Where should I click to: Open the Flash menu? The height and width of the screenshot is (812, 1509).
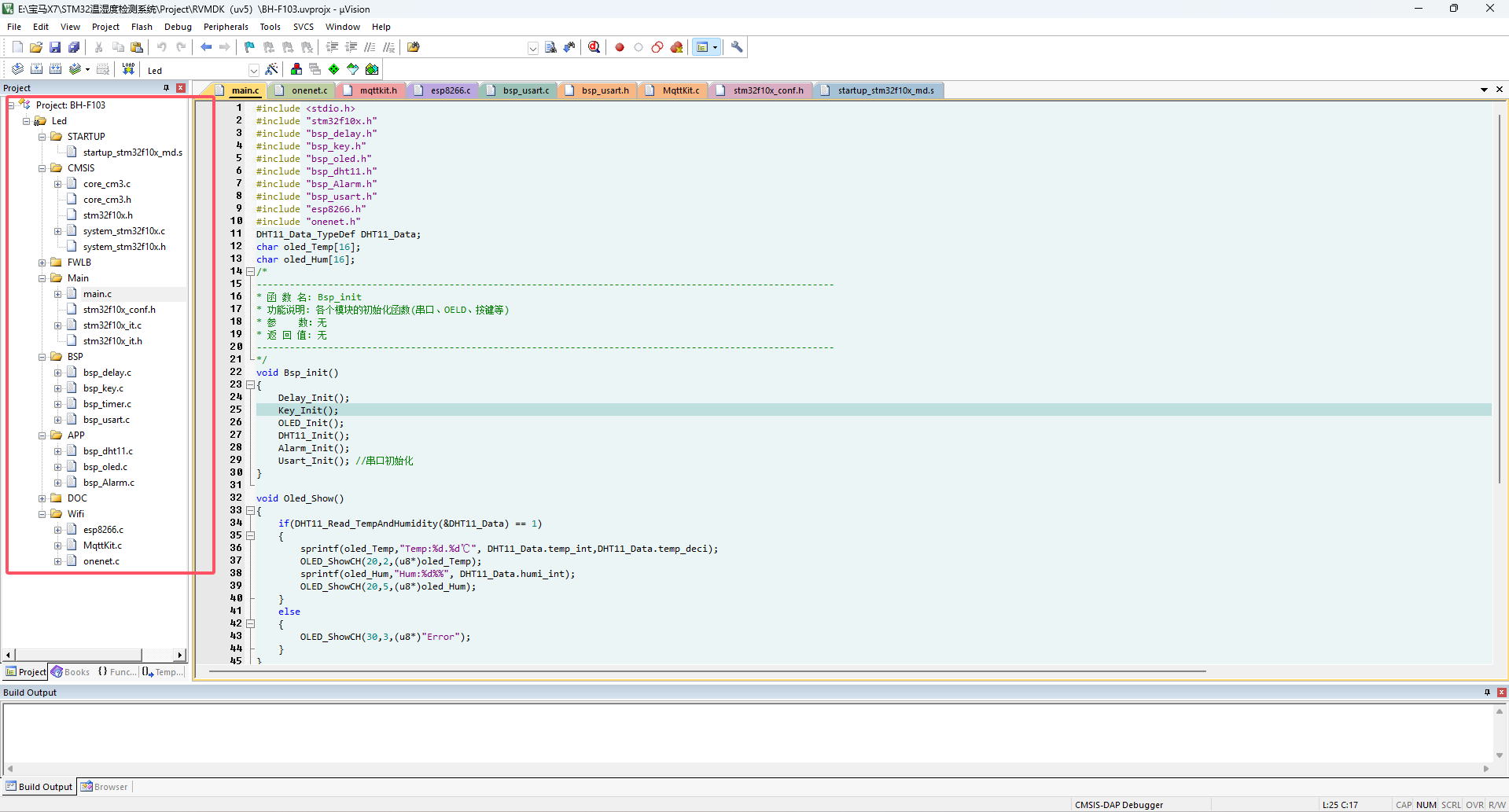click(x=142, y=27)
